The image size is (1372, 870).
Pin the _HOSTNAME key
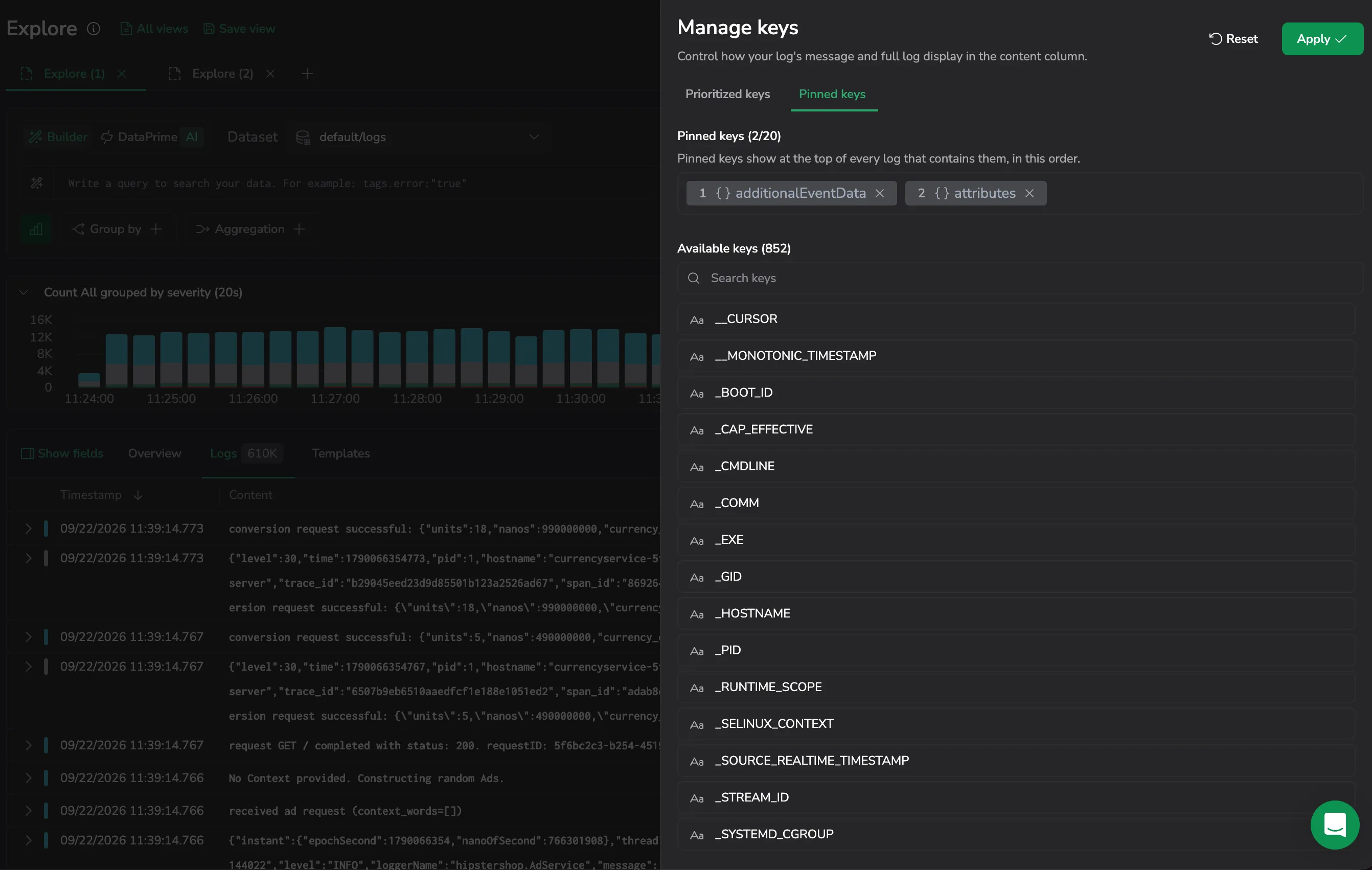1016,613
